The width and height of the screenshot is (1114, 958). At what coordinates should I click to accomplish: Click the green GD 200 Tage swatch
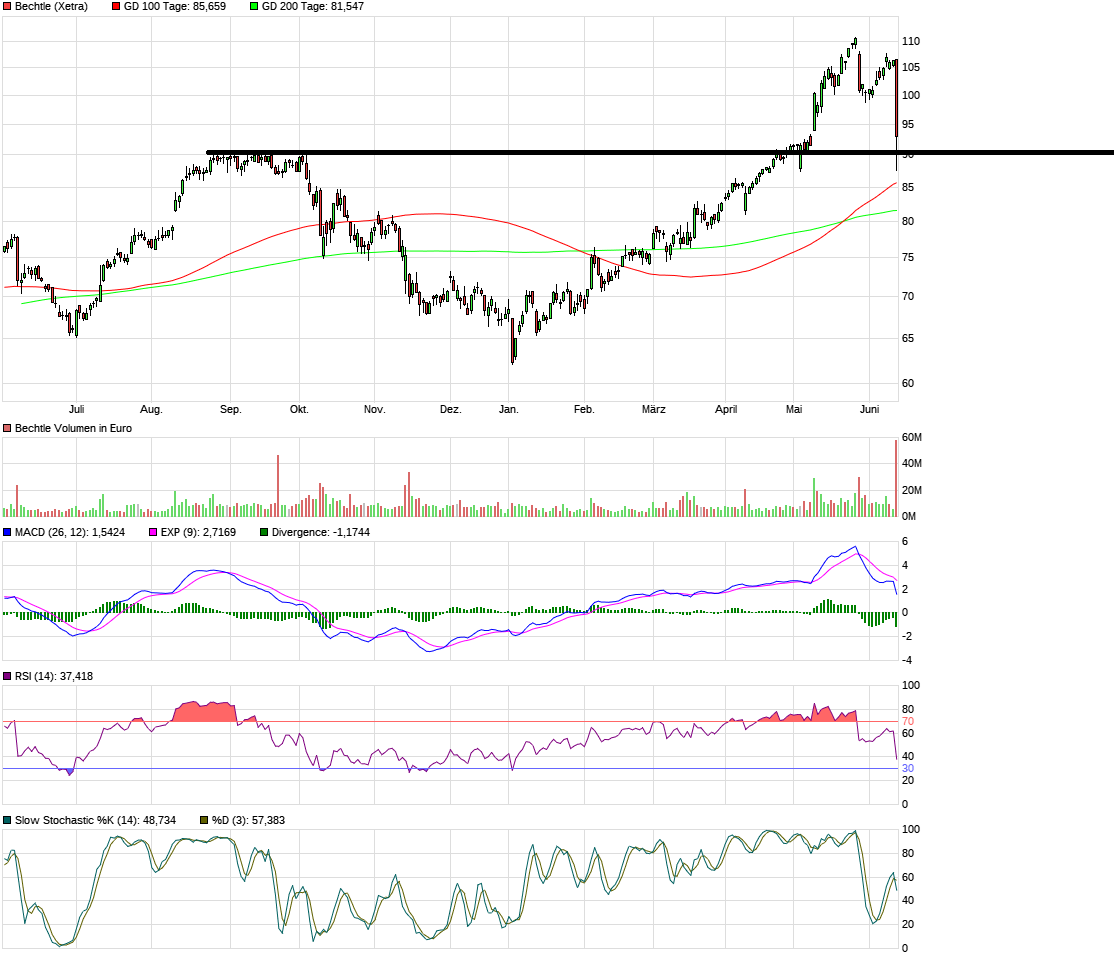coord(254,6)
